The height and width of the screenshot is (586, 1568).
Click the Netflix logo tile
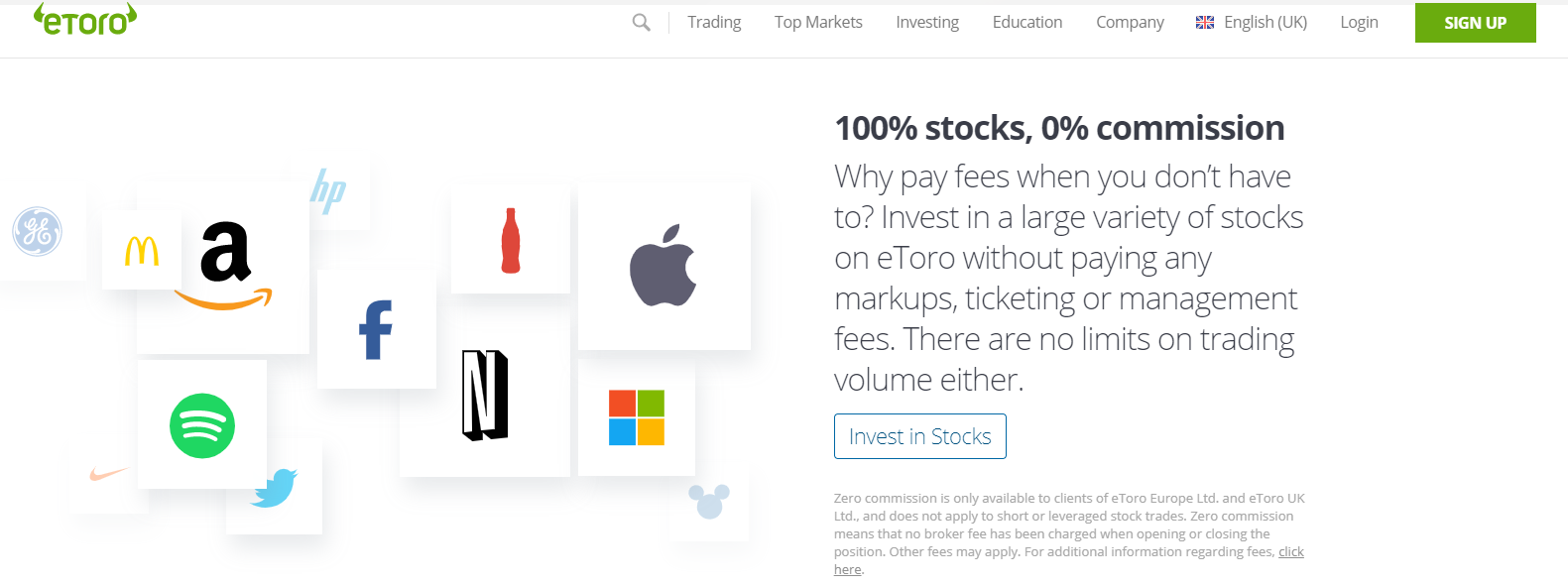(x=485, y=395)
